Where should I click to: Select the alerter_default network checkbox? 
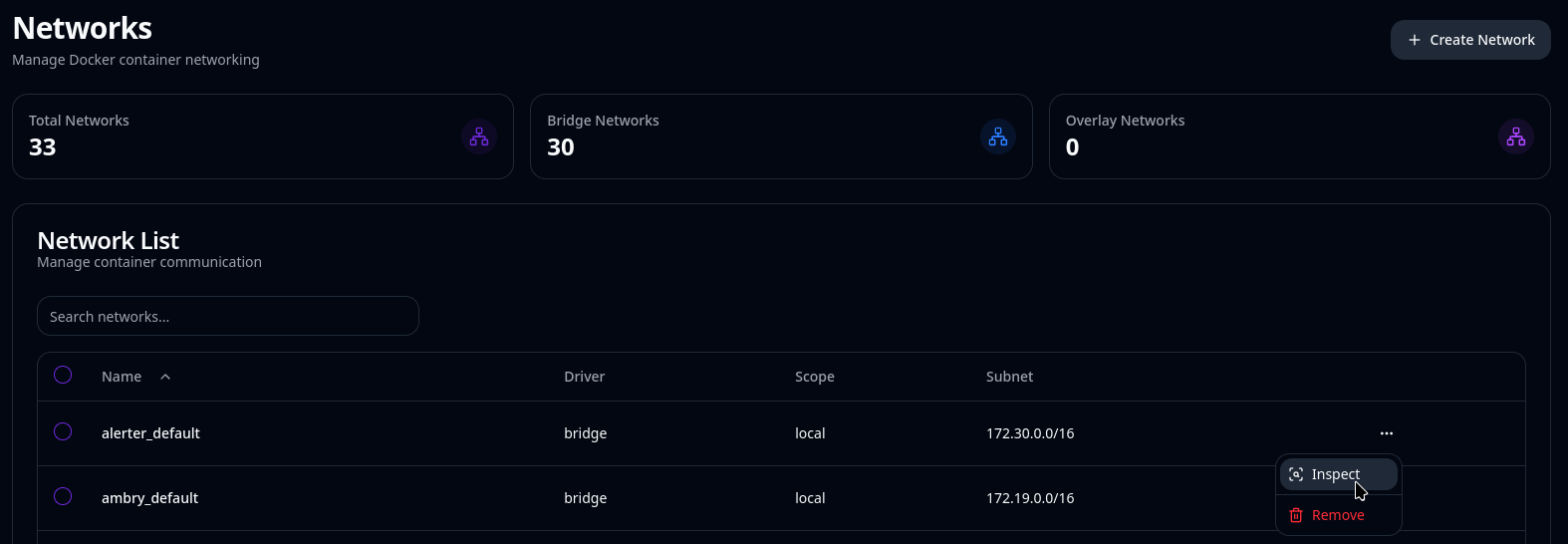pyautogui.click(x=63, y=431)
